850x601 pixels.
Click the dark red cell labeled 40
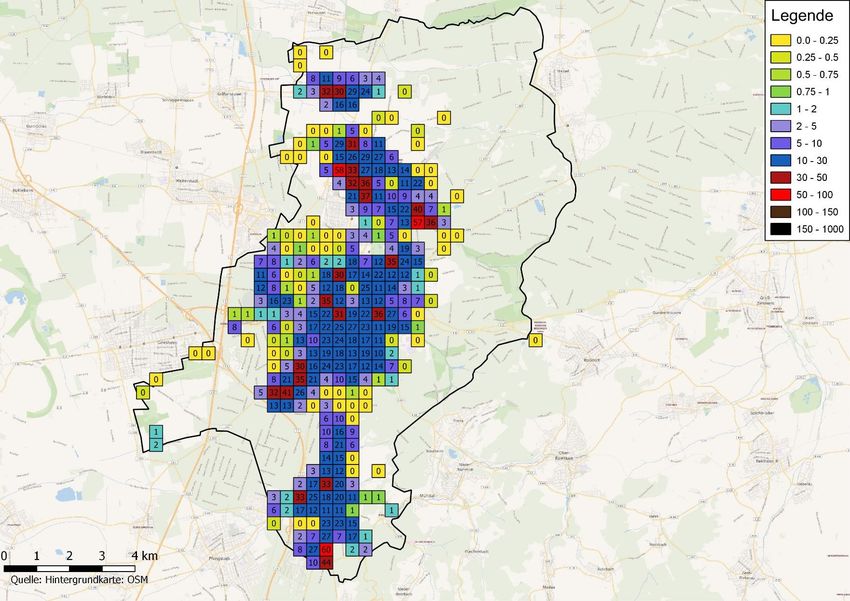point(417,209)
